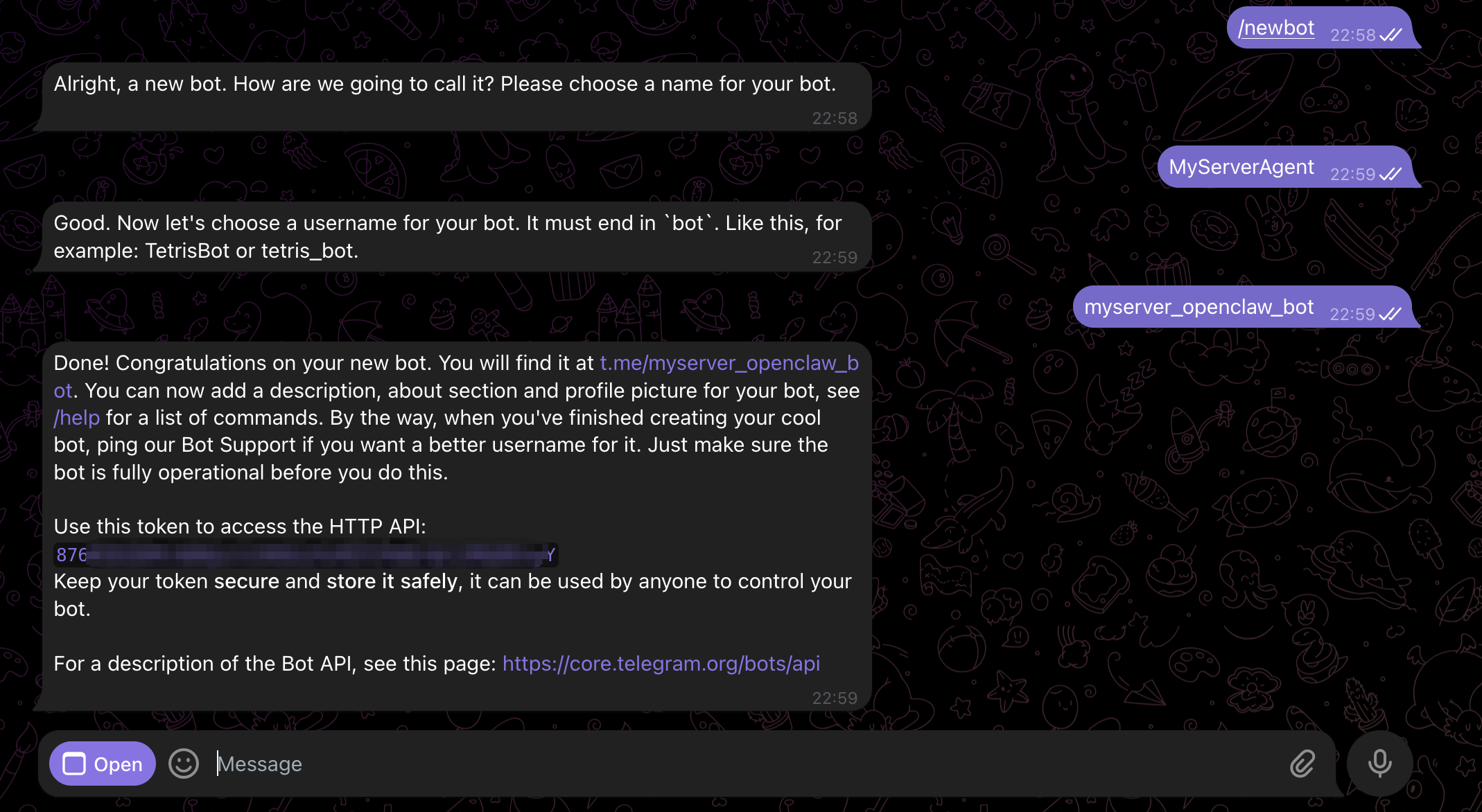Open the /newbot command link

click(1277, 28)
